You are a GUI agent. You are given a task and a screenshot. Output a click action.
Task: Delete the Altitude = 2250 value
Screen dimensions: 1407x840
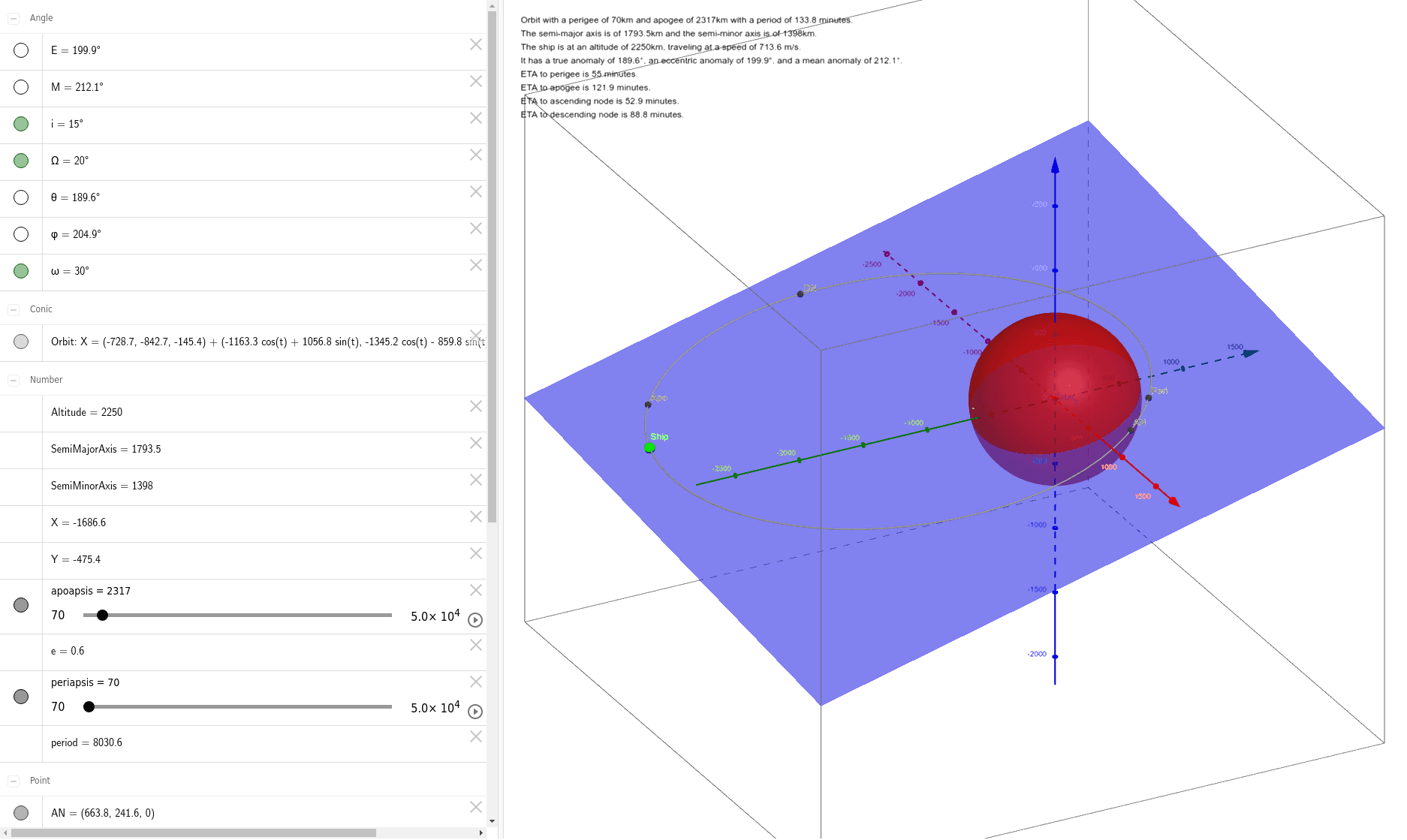(476, 406)
